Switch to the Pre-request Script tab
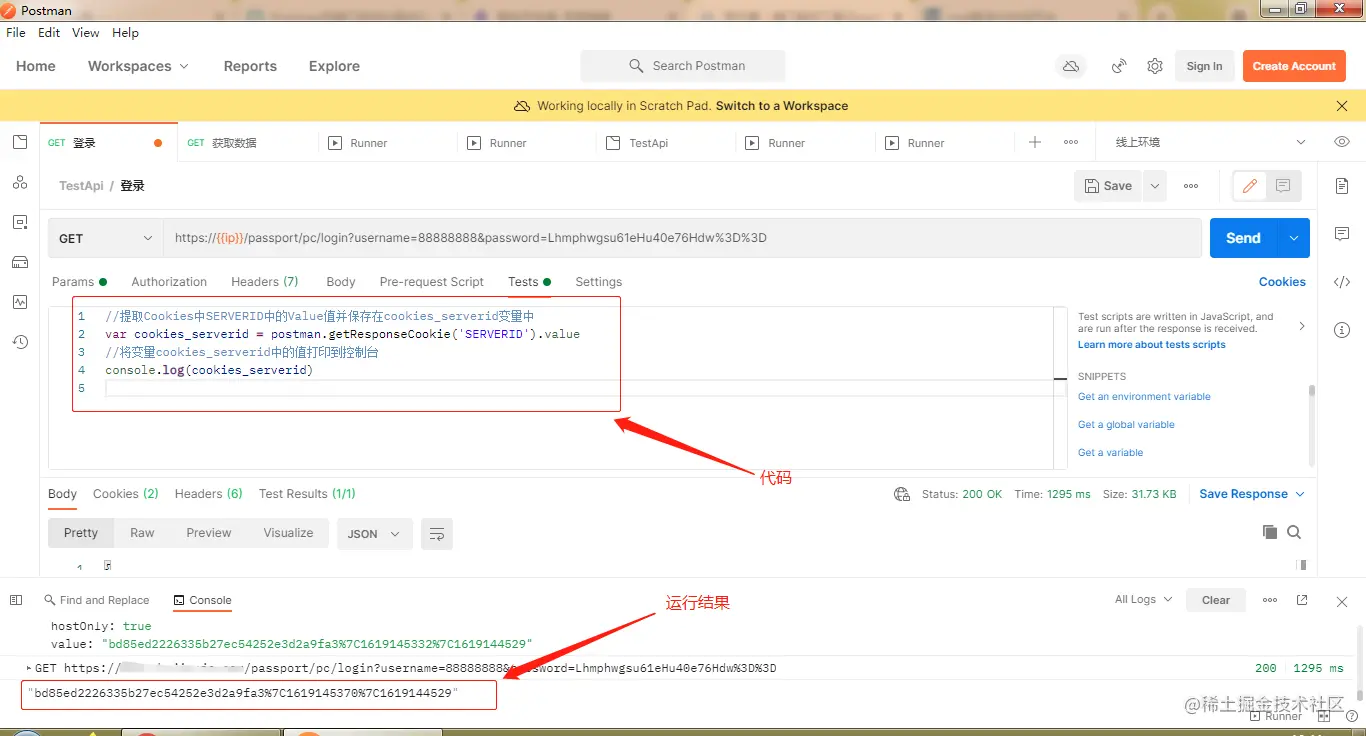Image resolution: width=1366 pixels, height=736 pixels. click(x=431, y=282)
